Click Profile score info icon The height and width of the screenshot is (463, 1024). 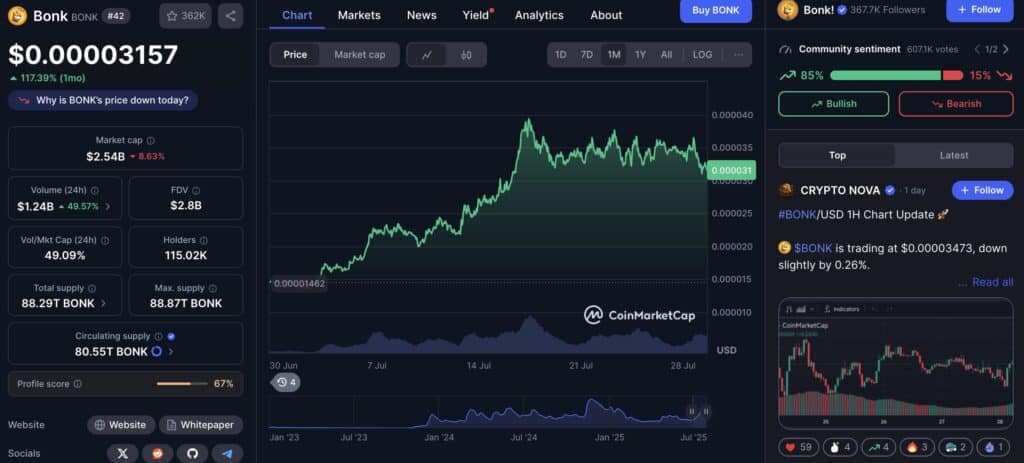pos(78,384)
